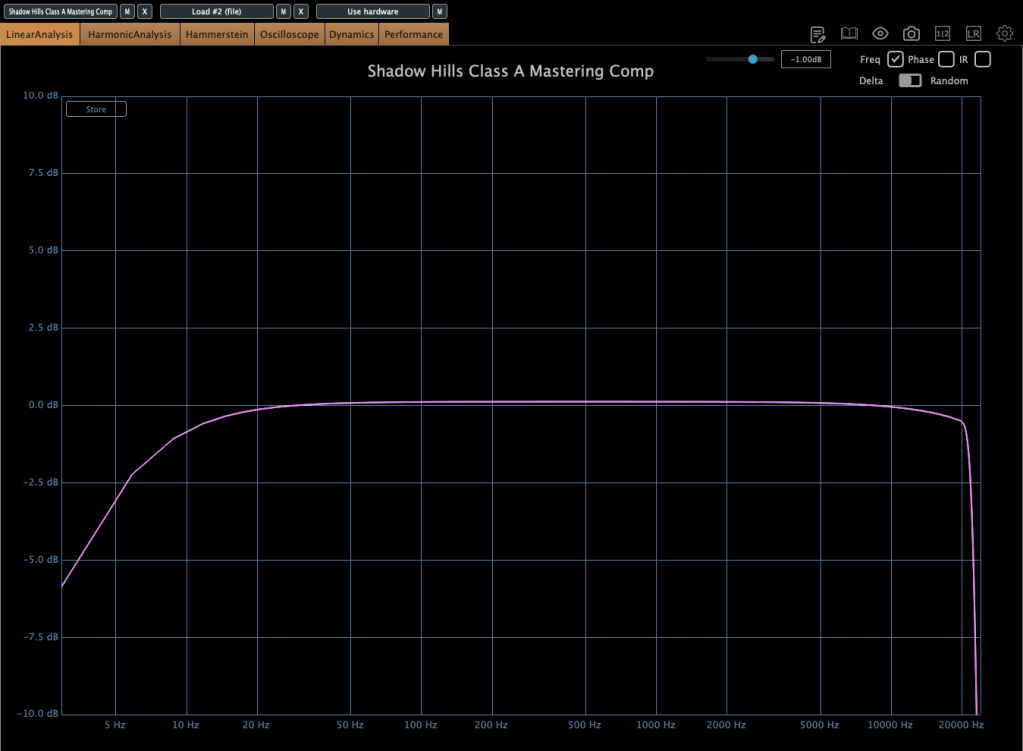Enable the IR checkbox
The height and width of the screenshot is (751, 1023).
pos(982,59)
